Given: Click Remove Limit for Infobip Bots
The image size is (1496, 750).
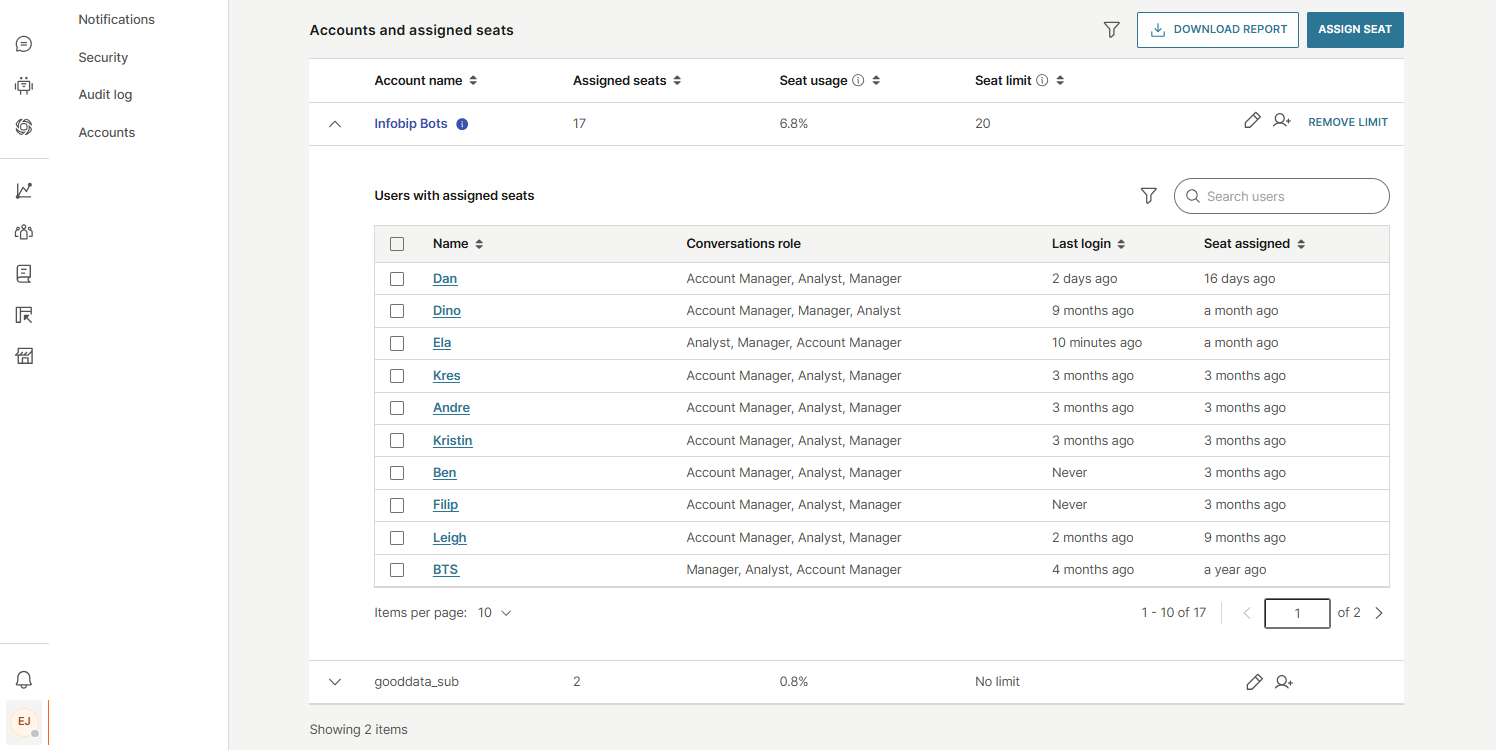Looking at the screenshot, I should pos(1348,122).
